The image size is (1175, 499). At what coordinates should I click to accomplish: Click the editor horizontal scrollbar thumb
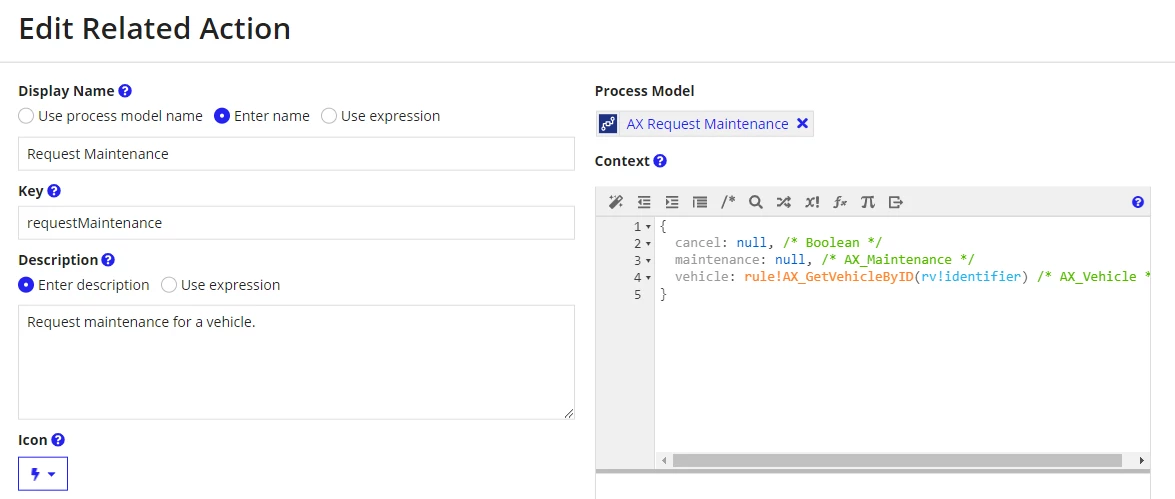click(x=897, y=460)
